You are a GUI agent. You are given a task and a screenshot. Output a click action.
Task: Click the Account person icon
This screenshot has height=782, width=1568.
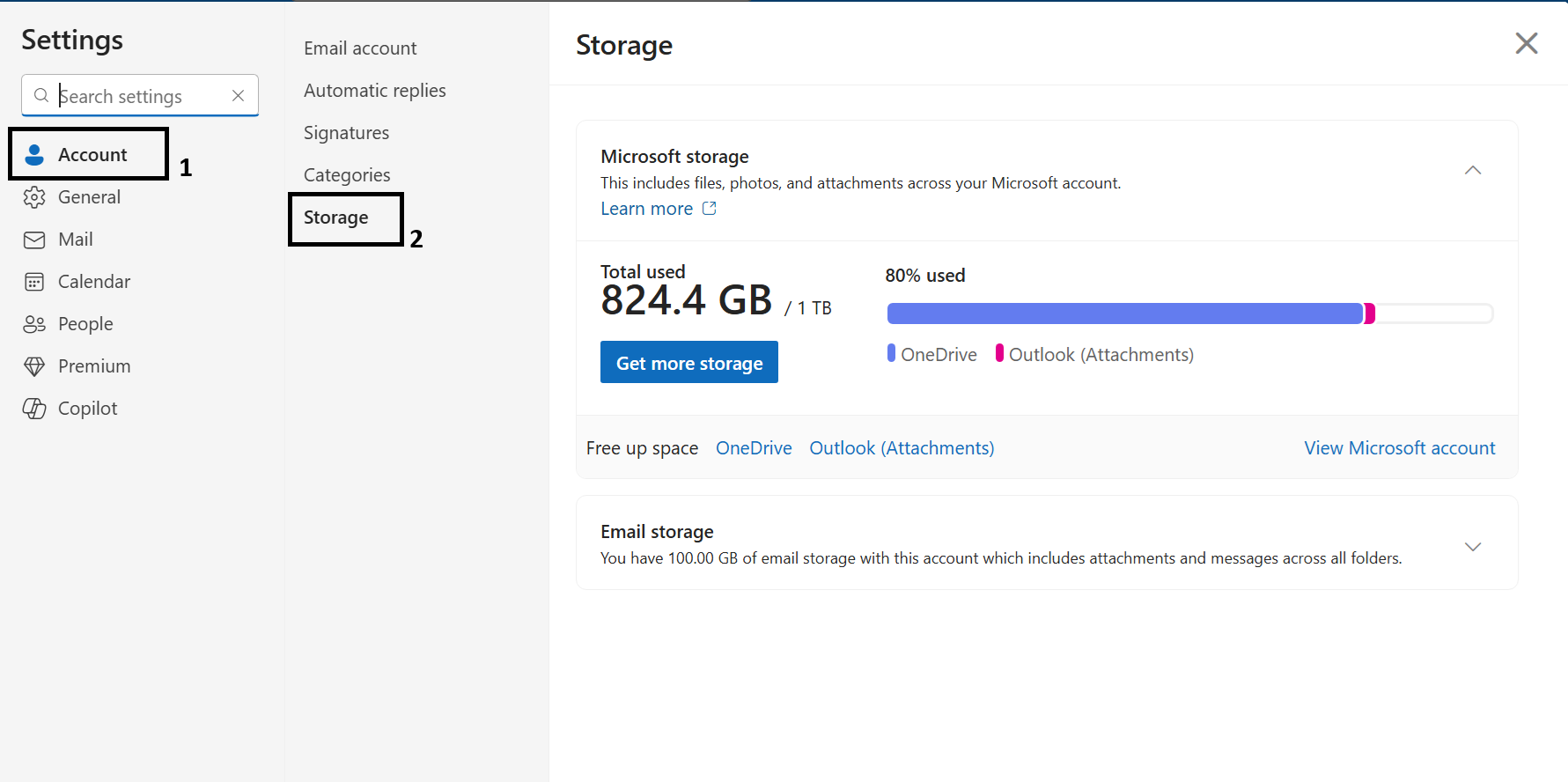[34, 155]
